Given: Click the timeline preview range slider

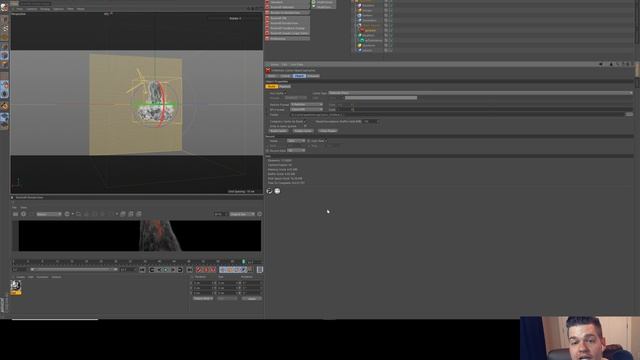Looking at the screenshot, I should pos(73,269).
